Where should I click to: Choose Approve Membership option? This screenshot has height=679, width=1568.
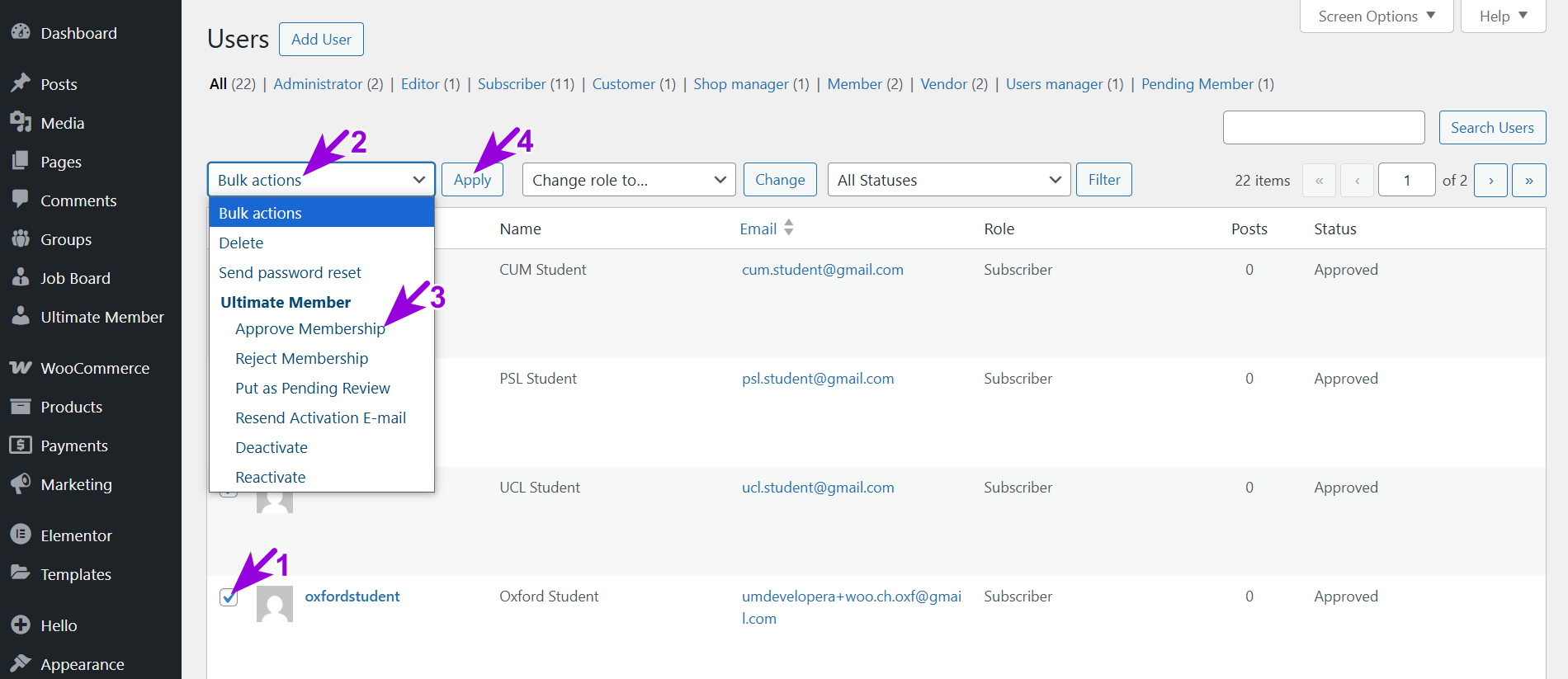[322, 328]
